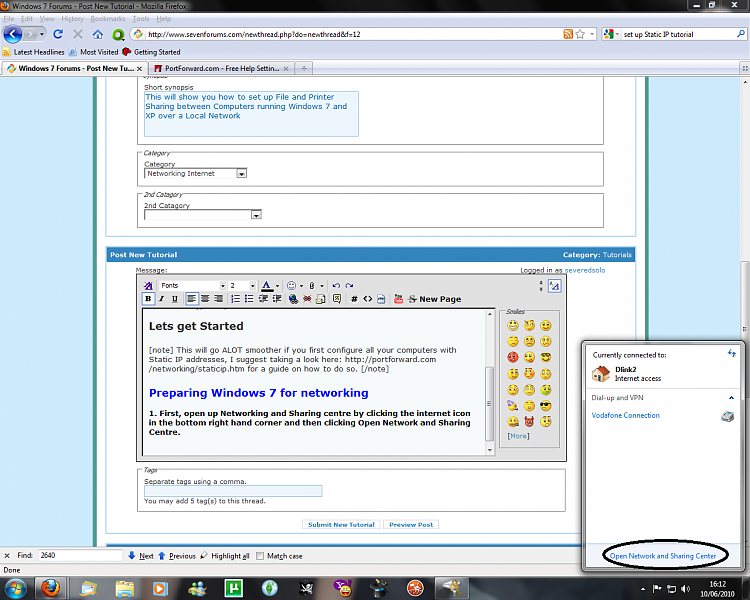Open the Help menu
This screenshot has height=600, width=750.
tap(164, 19)
